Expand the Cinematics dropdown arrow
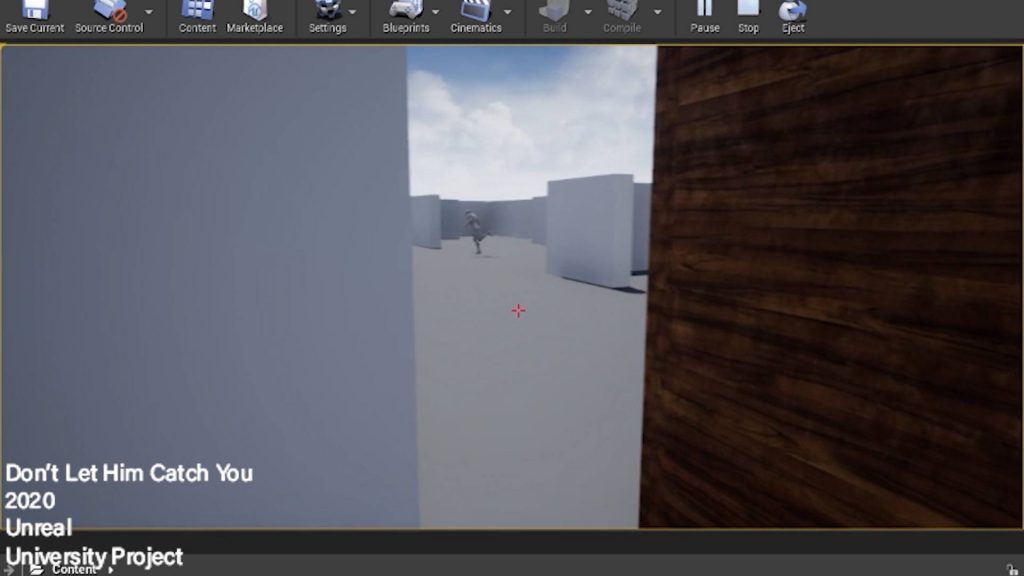This screenshot has height=576, width=1024. (507, 12)
